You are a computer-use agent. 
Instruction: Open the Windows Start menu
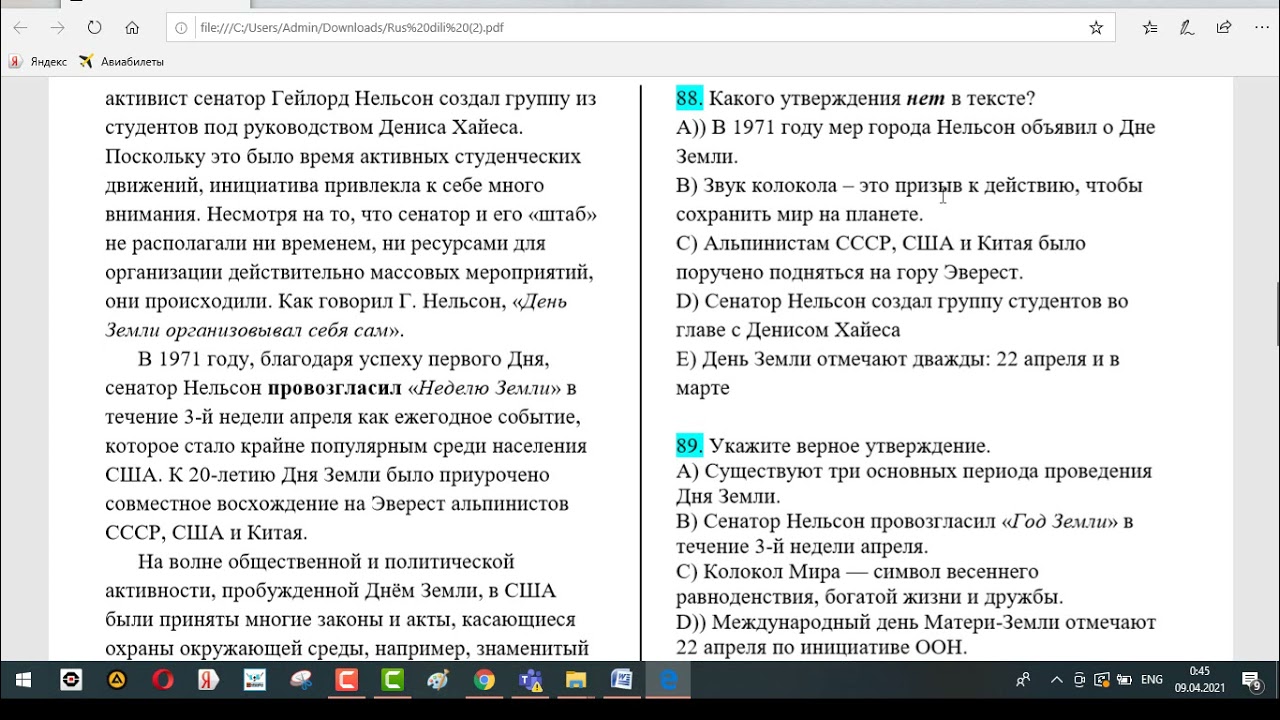pyautogui.click(x=23, y=680)
